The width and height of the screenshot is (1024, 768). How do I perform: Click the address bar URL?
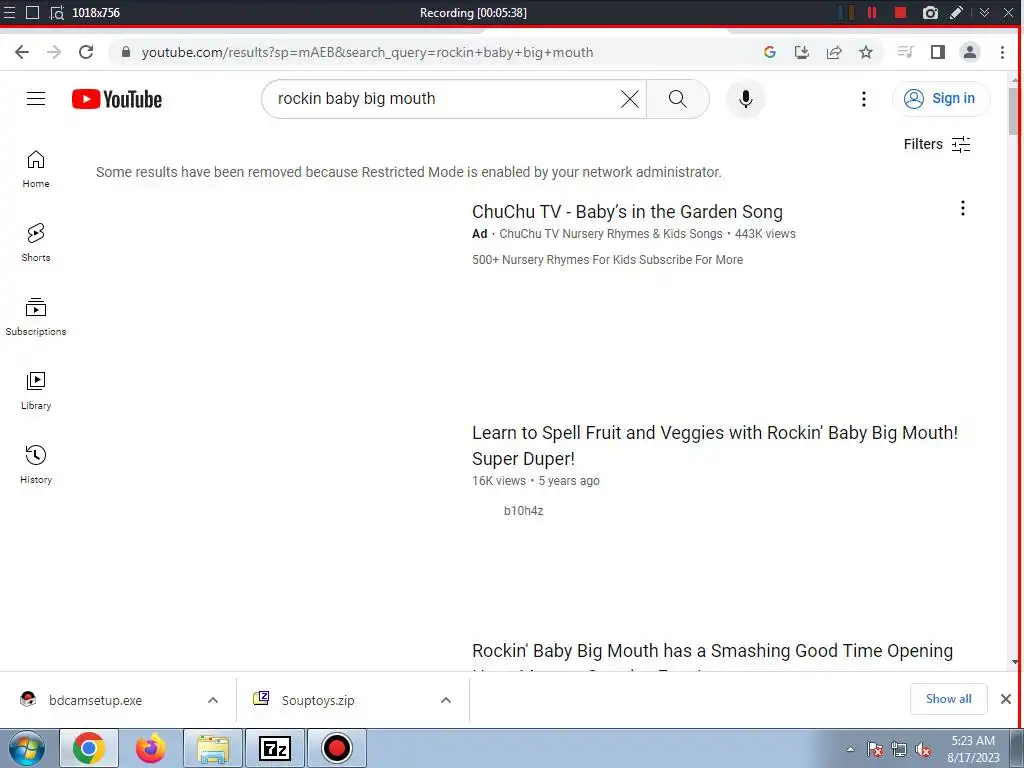point(367,52)
